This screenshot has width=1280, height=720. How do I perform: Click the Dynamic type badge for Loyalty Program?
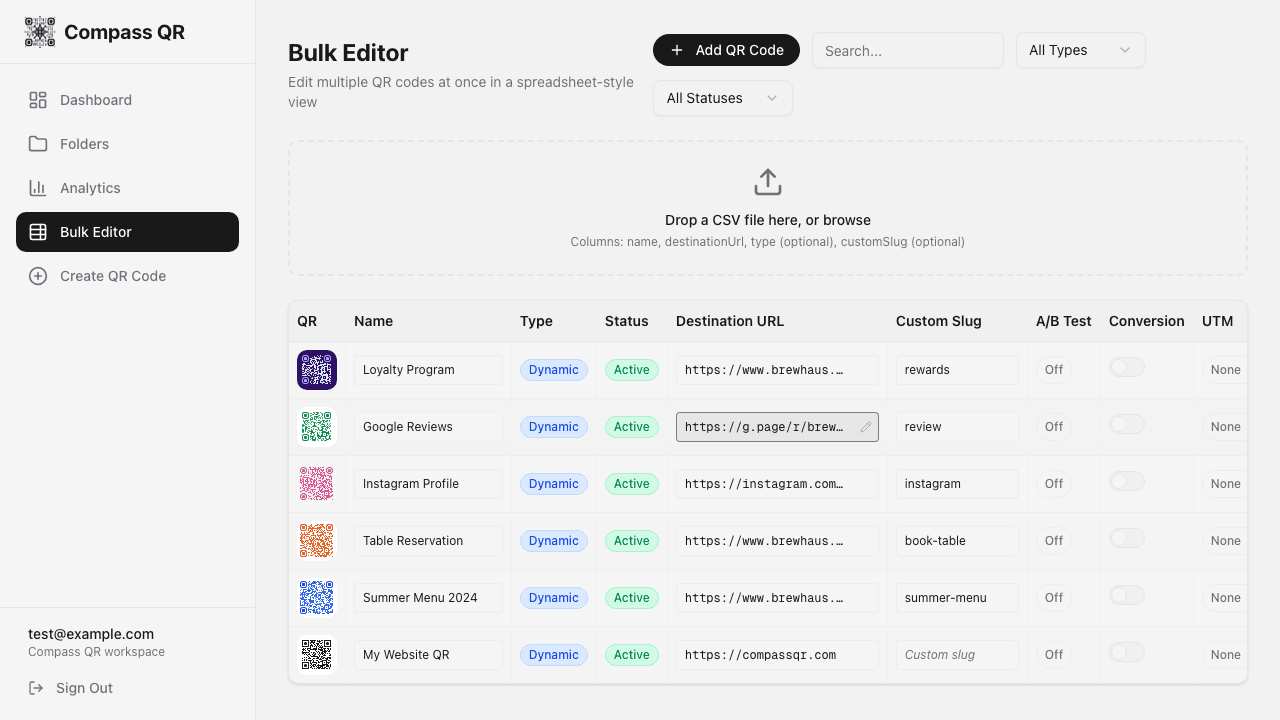(554, 370)
